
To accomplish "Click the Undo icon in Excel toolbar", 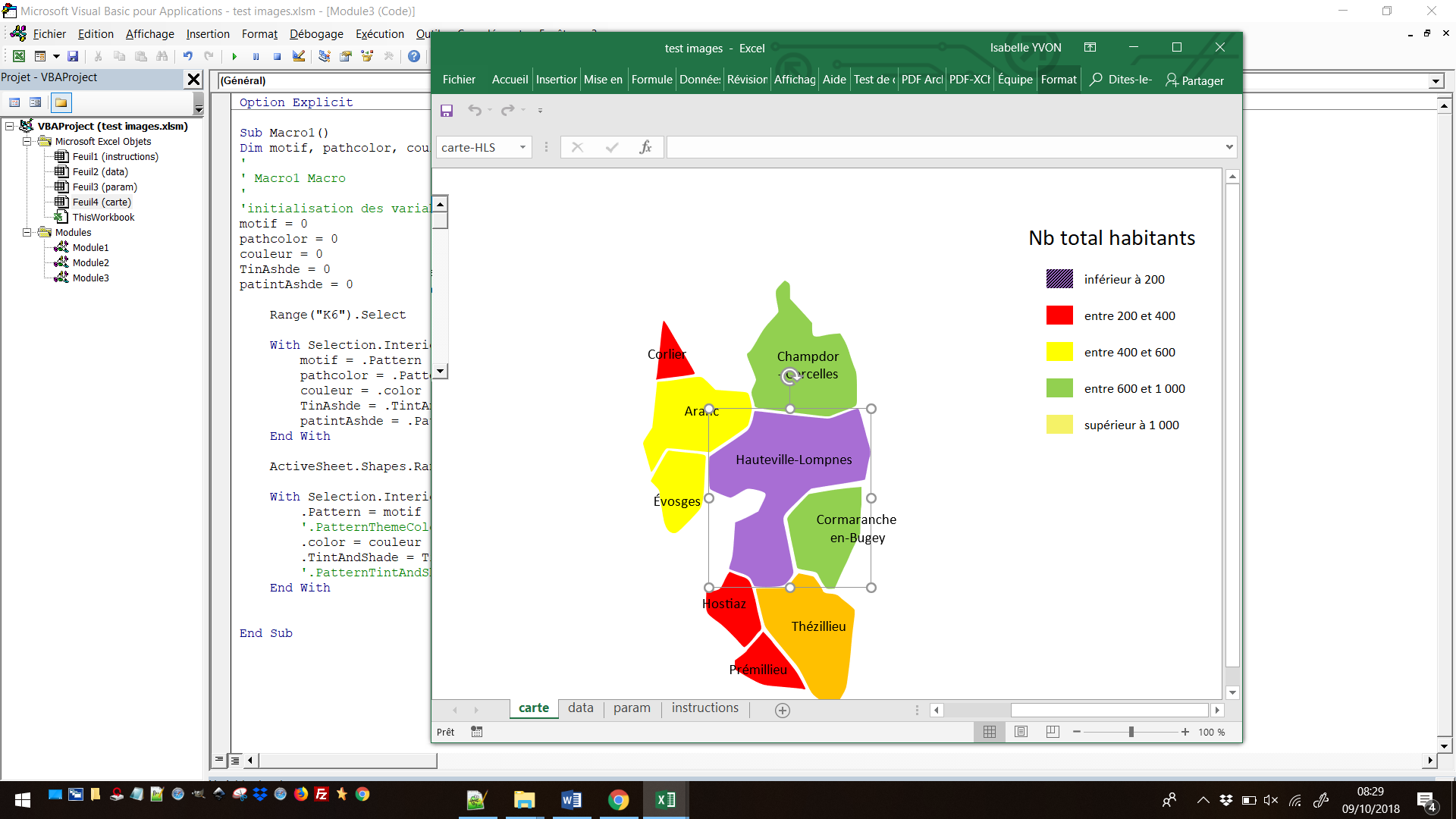I will [475, 110].
